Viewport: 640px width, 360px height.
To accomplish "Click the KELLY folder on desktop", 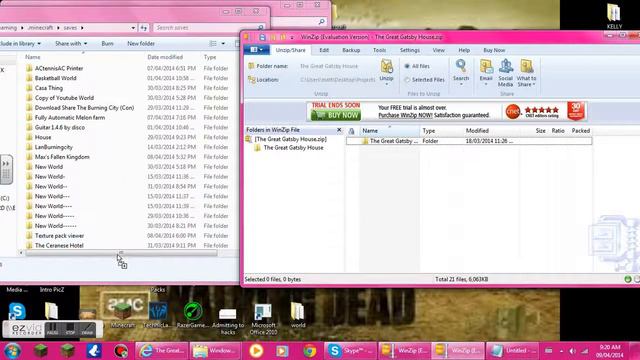I will point(614,16).
